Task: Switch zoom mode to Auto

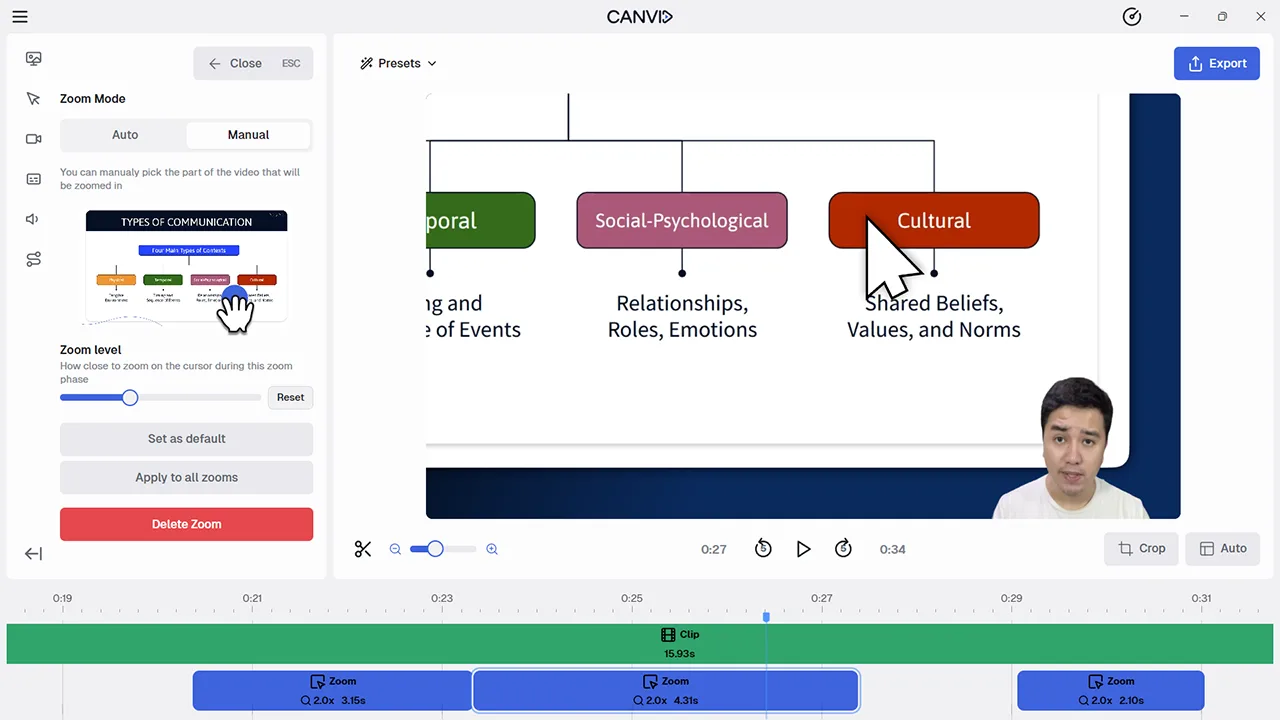Action: point(124,134)
